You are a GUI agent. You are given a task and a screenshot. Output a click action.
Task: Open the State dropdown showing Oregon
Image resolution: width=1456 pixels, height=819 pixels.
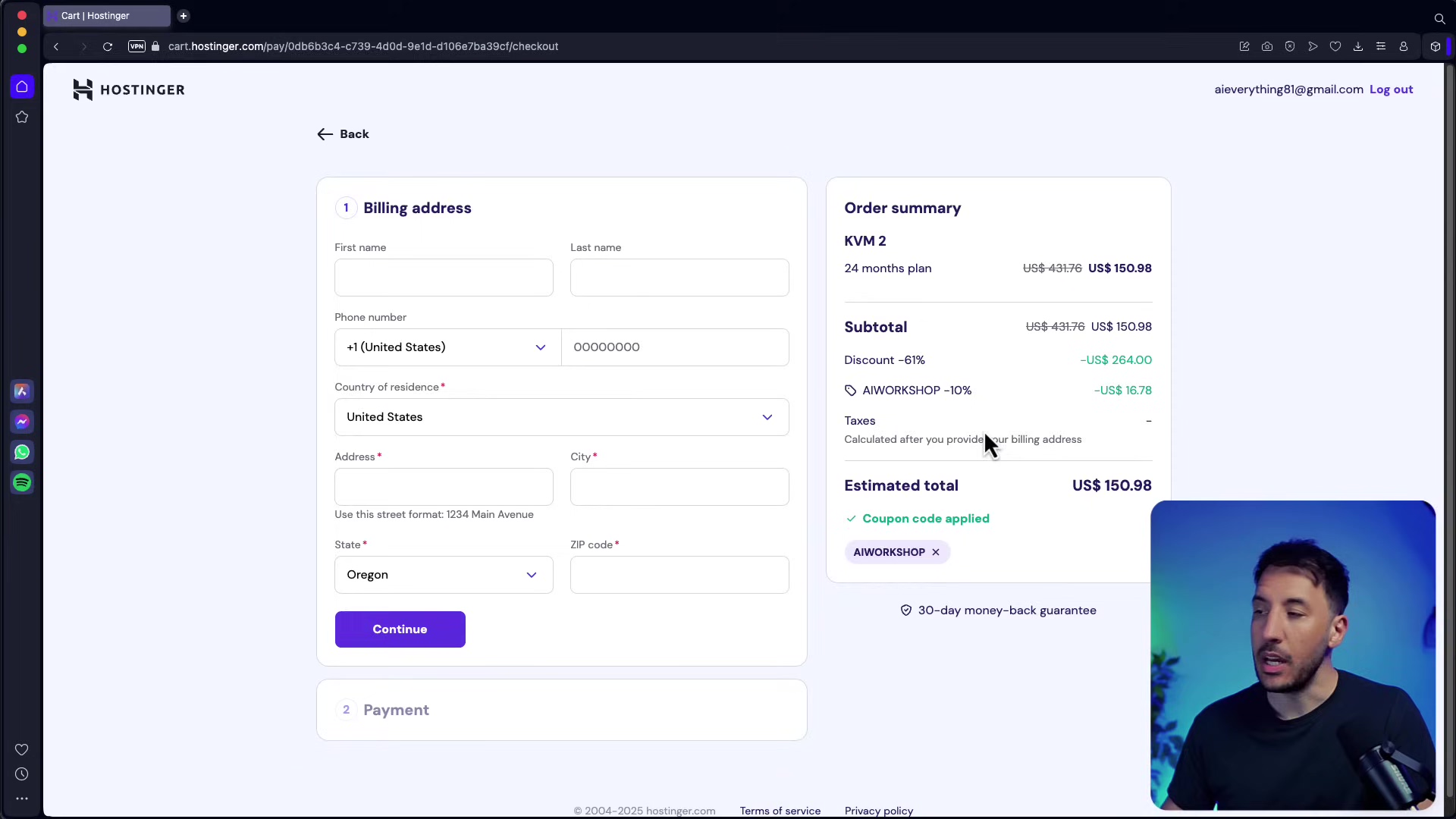[444, 575]
